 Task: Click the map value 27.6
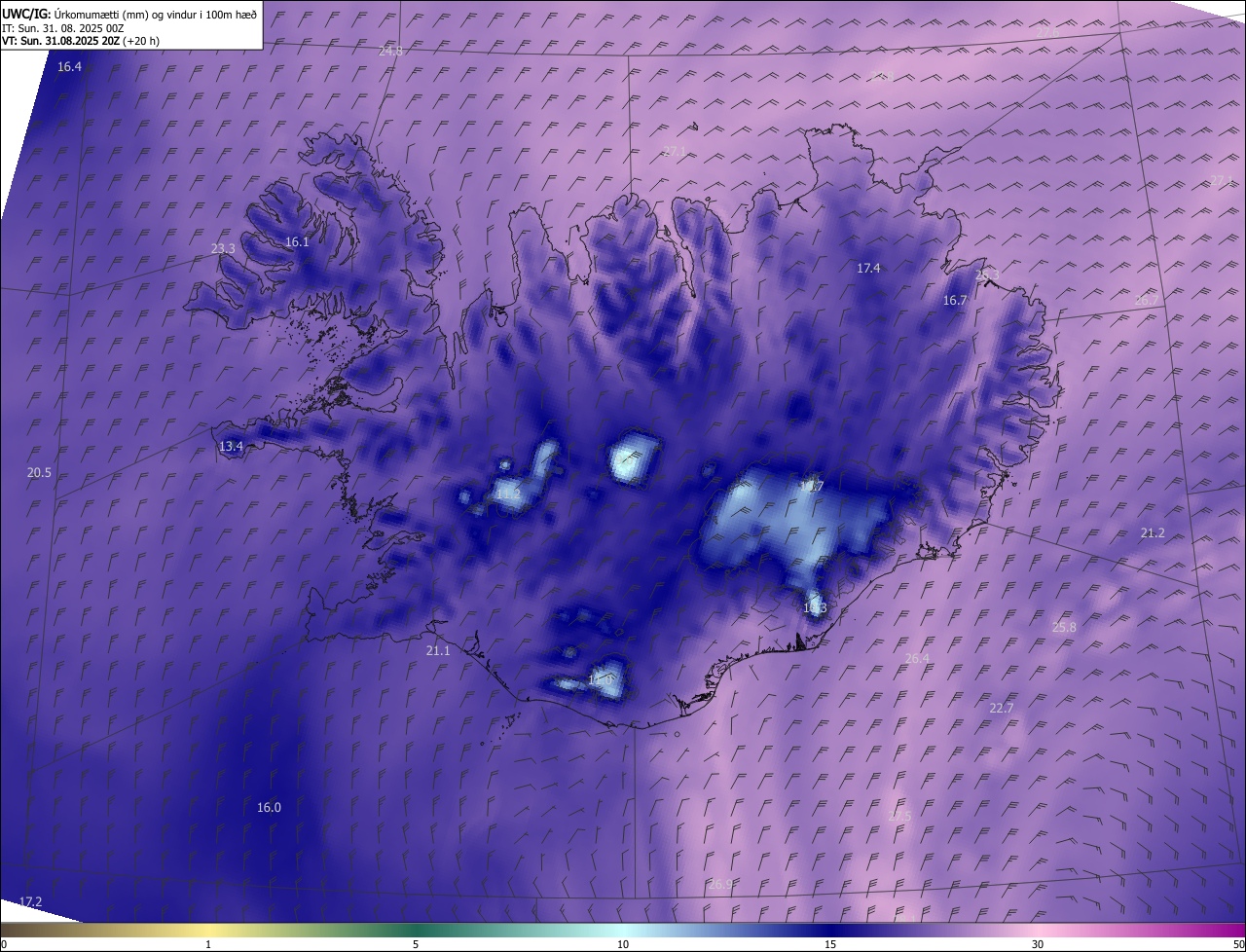point(1047,32)
